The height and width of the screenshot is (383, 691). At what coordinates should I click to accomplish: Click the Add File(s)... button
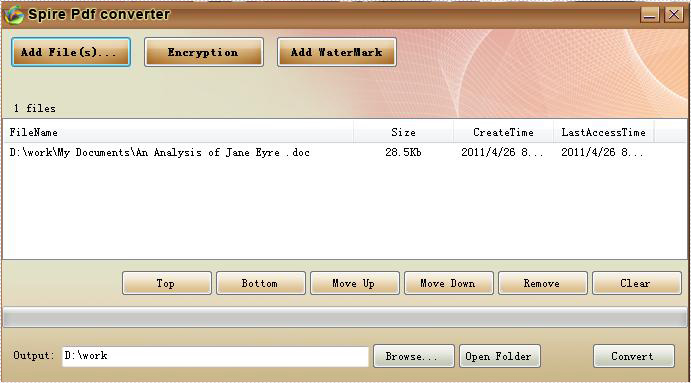tap(71, 52)
